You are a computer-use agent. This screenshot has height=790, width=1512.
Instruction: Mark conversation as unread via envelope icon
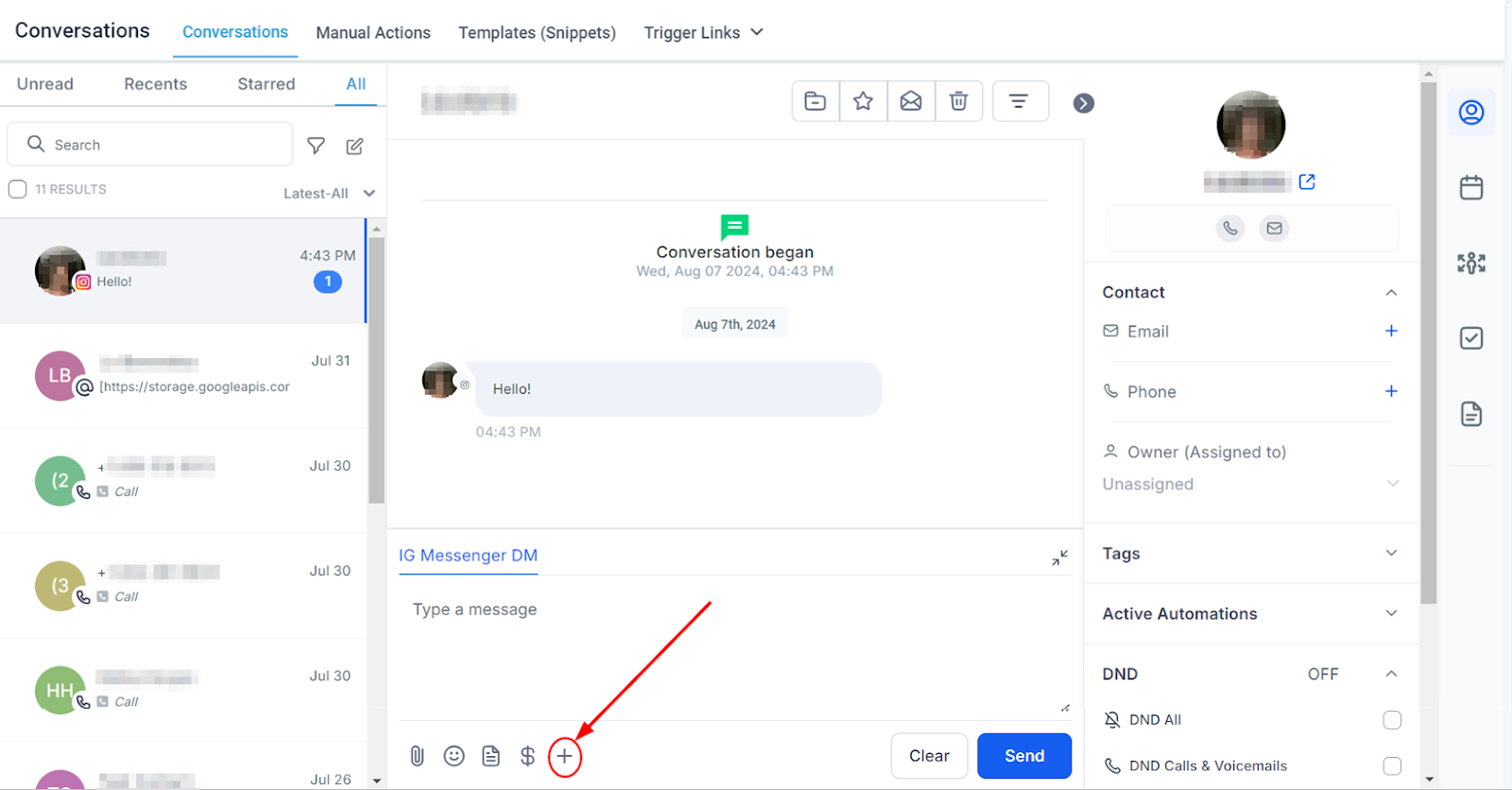[911, 101]
